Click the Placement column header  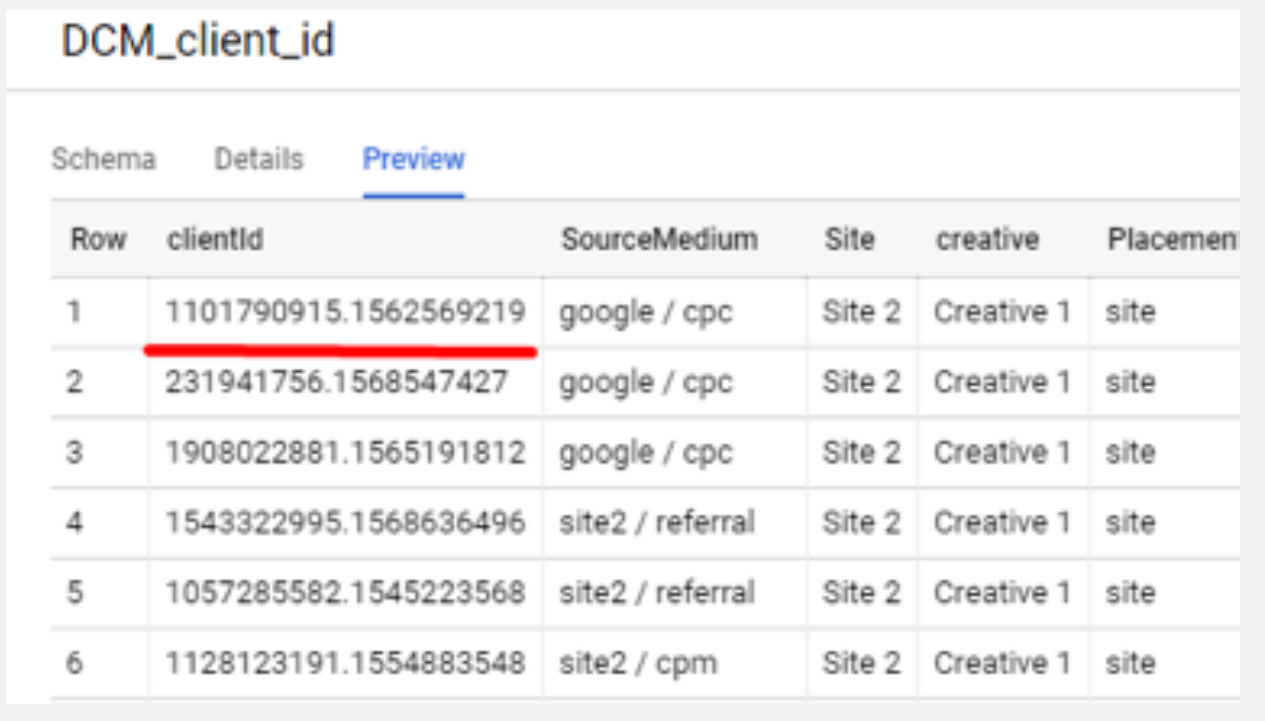pyautogui.click(x=1171, y=240)
